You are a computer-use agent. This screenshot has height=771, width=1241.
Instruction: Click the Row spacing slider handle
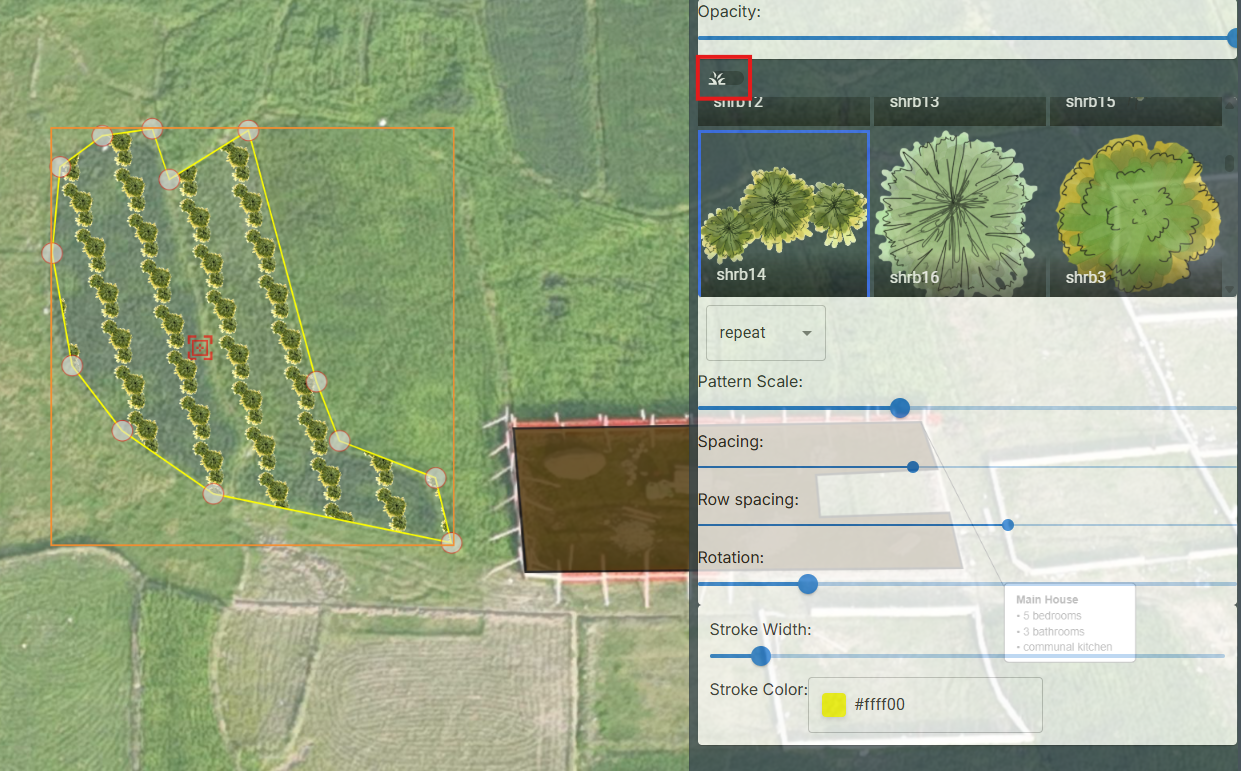click(x=1007, y=524)
